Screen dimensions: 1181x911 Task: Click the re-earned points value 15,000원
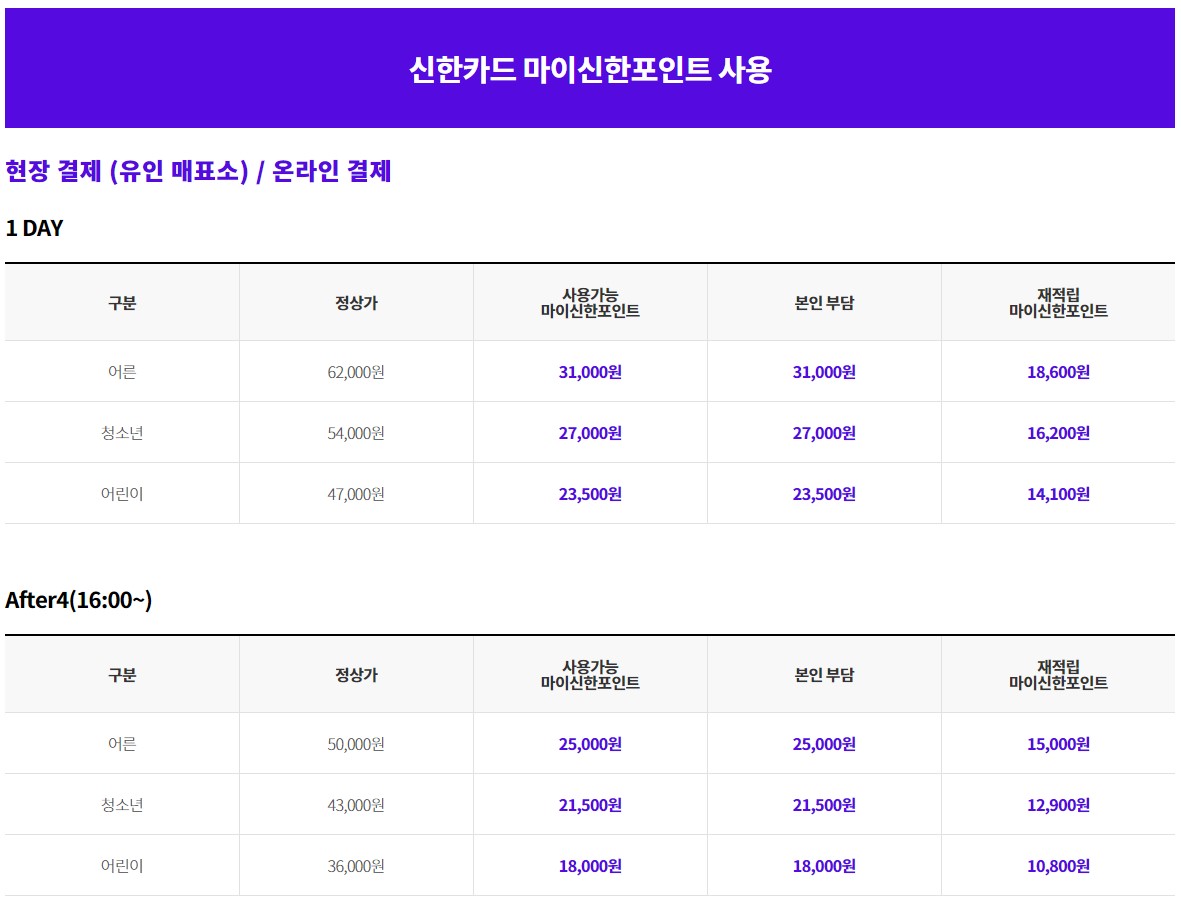pos(1058,744)
